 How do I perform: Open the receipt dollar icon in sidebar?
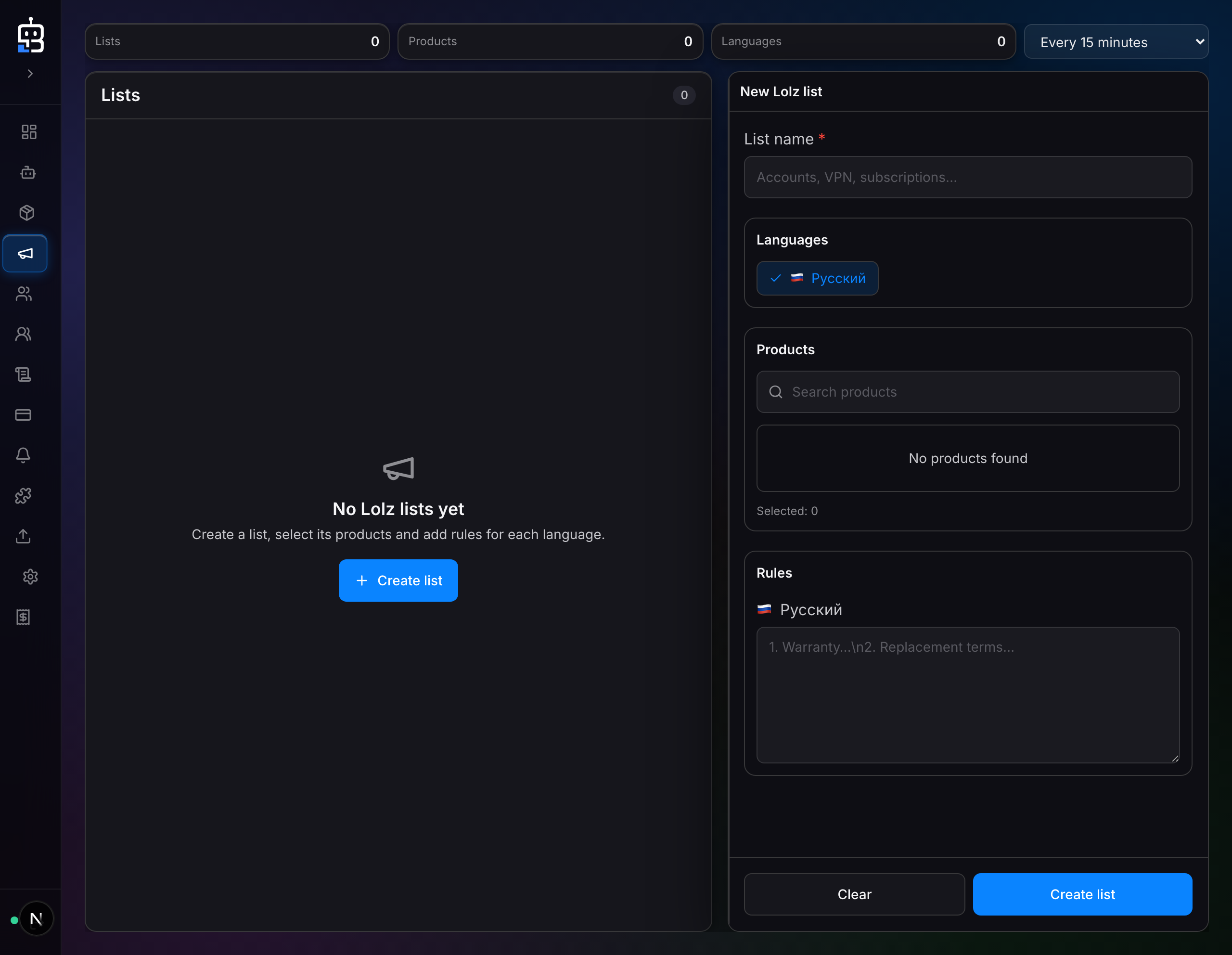pyautogui.click(x=23, y=617)
